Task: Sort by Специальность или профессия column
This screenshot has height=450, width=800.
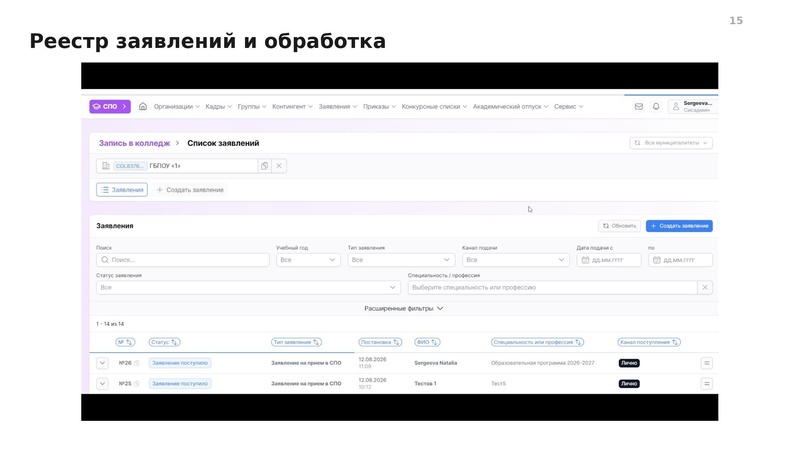Action: point(537,342)
